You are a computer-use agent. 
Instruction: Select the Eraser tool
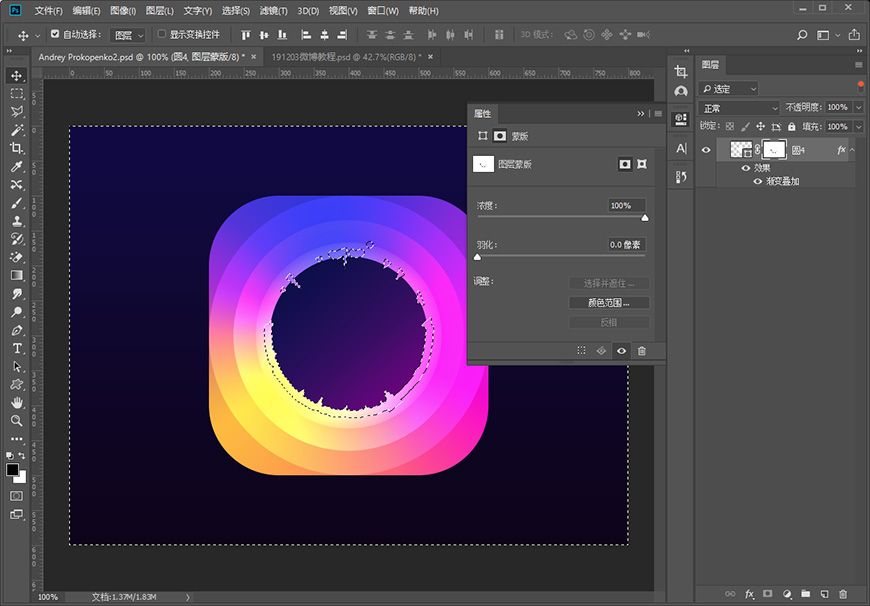pos(17,257)
